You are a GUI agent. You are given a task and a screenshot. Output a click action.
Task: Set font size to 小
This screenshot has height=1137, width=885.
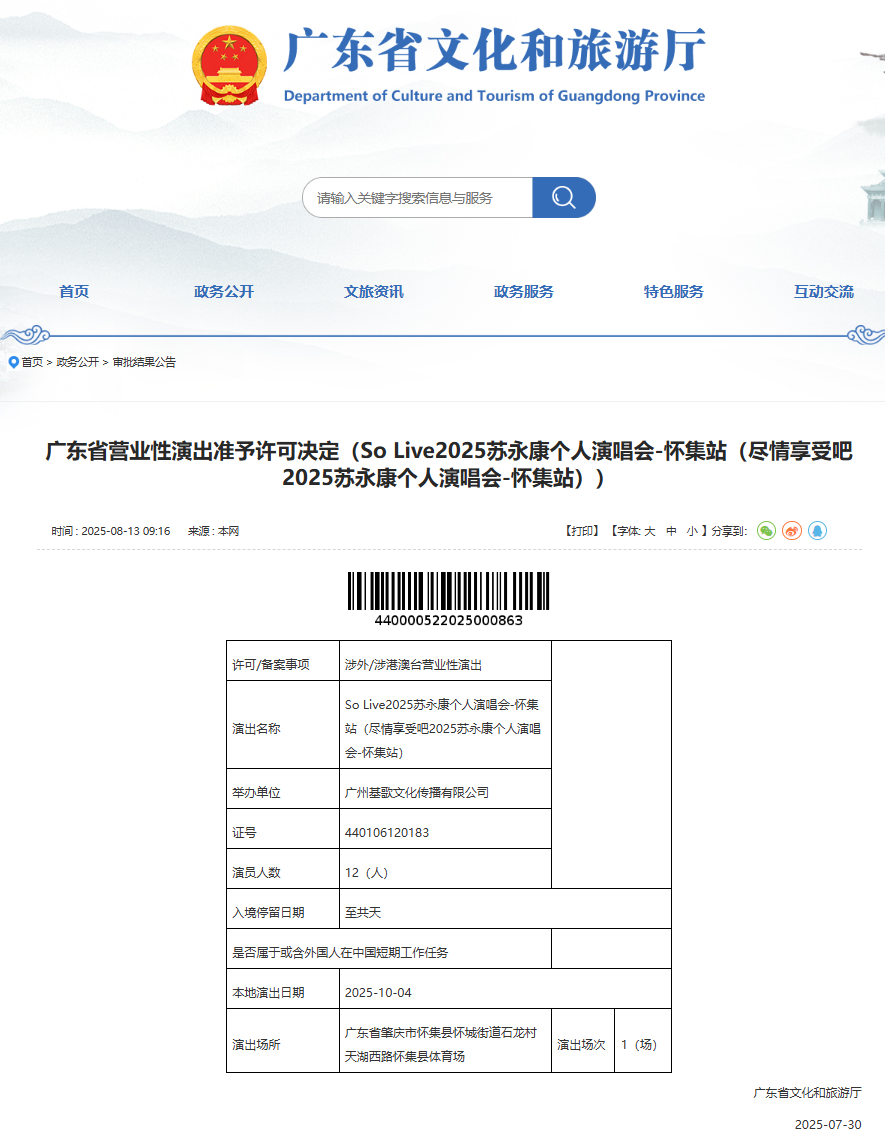(x=692, y=531)
